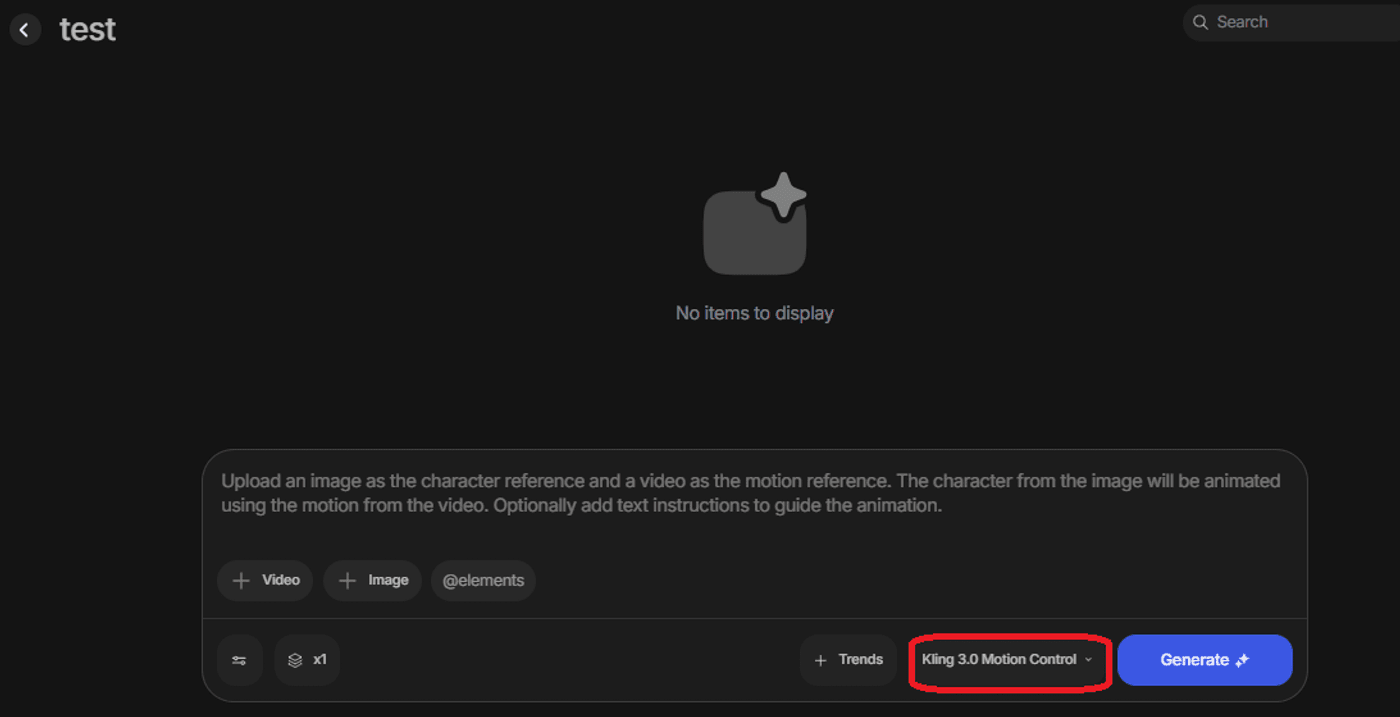
Task: Click the plus icon on Trends
Action: pyautogui.click(x=821, y=660)
